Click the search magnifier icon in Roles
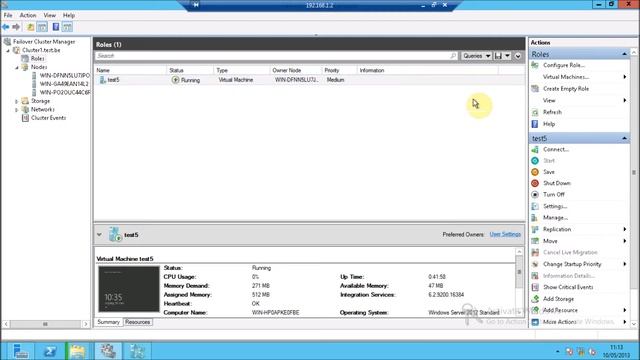Viewport: 640px width, 360px height. click(x=453, y=56)
